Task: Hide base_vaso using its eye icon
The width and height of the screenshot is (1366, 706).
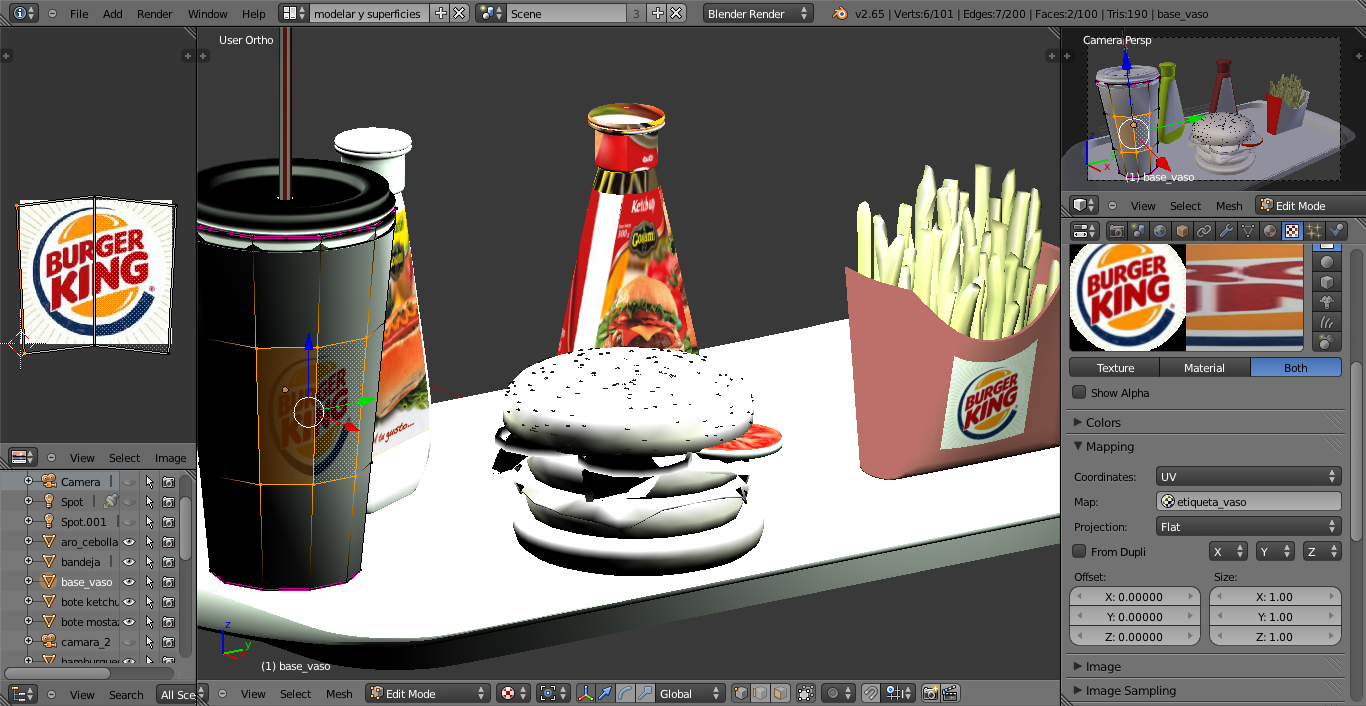Action: (129, 581)
